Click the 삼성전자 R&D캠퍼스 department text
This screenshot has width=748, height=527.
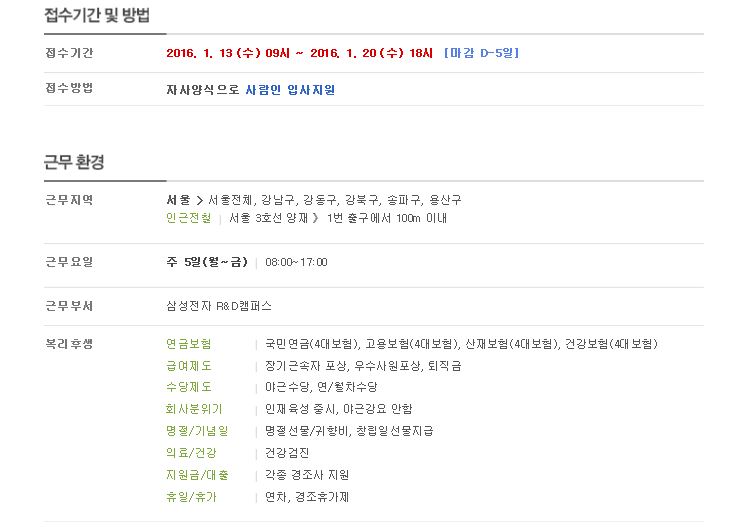click(x=218, y=306)
